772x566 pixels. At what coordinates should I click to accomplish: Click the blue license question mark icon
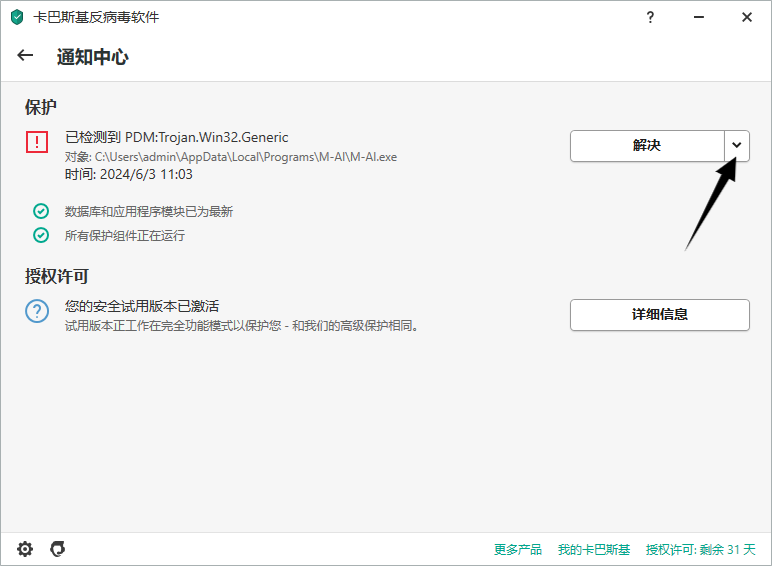[x=37, y=312]
